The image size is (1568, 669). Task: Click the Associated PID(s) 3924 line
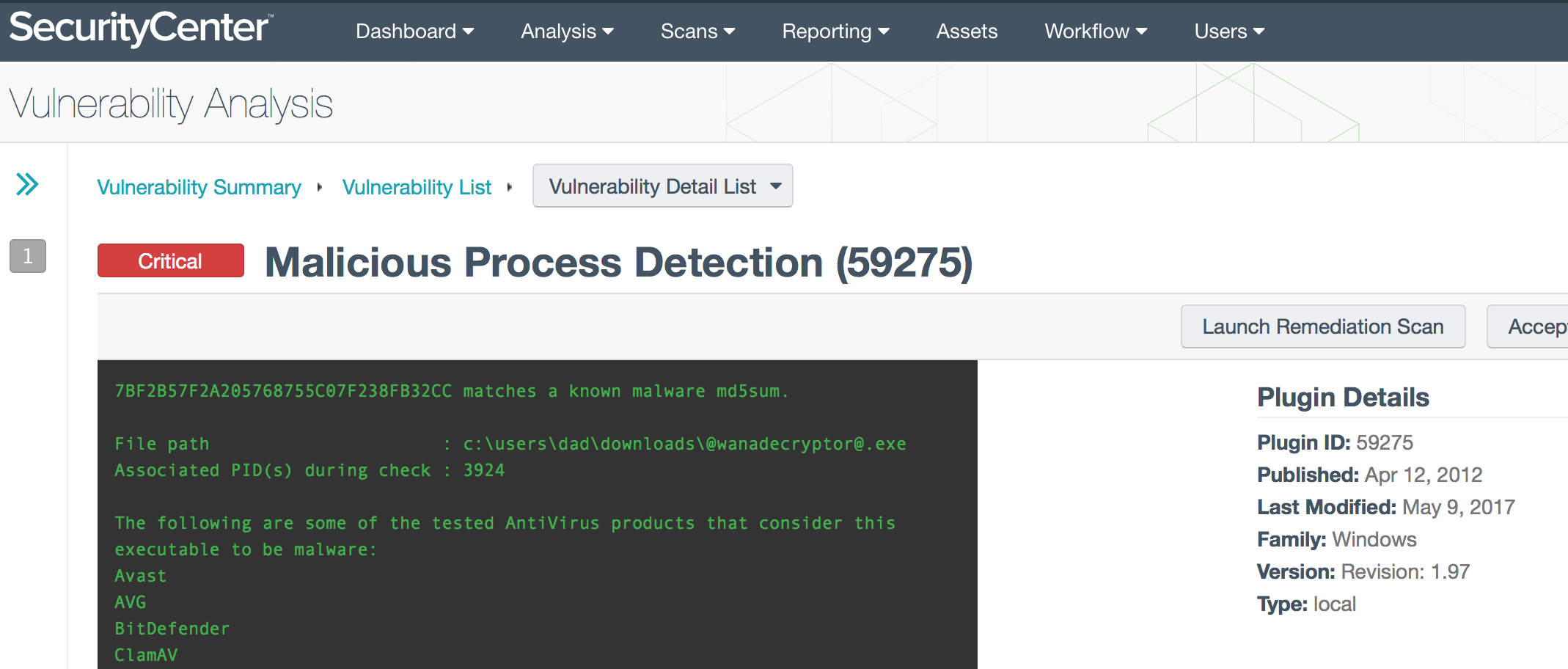(x=309, y=470)
